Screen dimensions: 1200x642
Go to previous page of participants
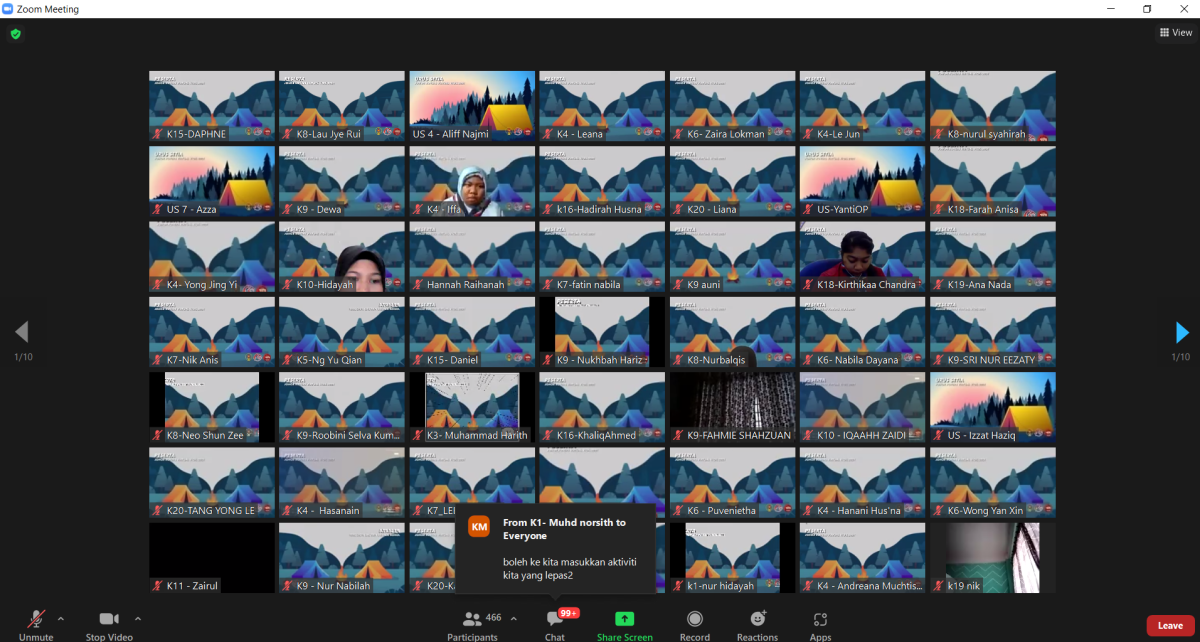click(22, 332)
